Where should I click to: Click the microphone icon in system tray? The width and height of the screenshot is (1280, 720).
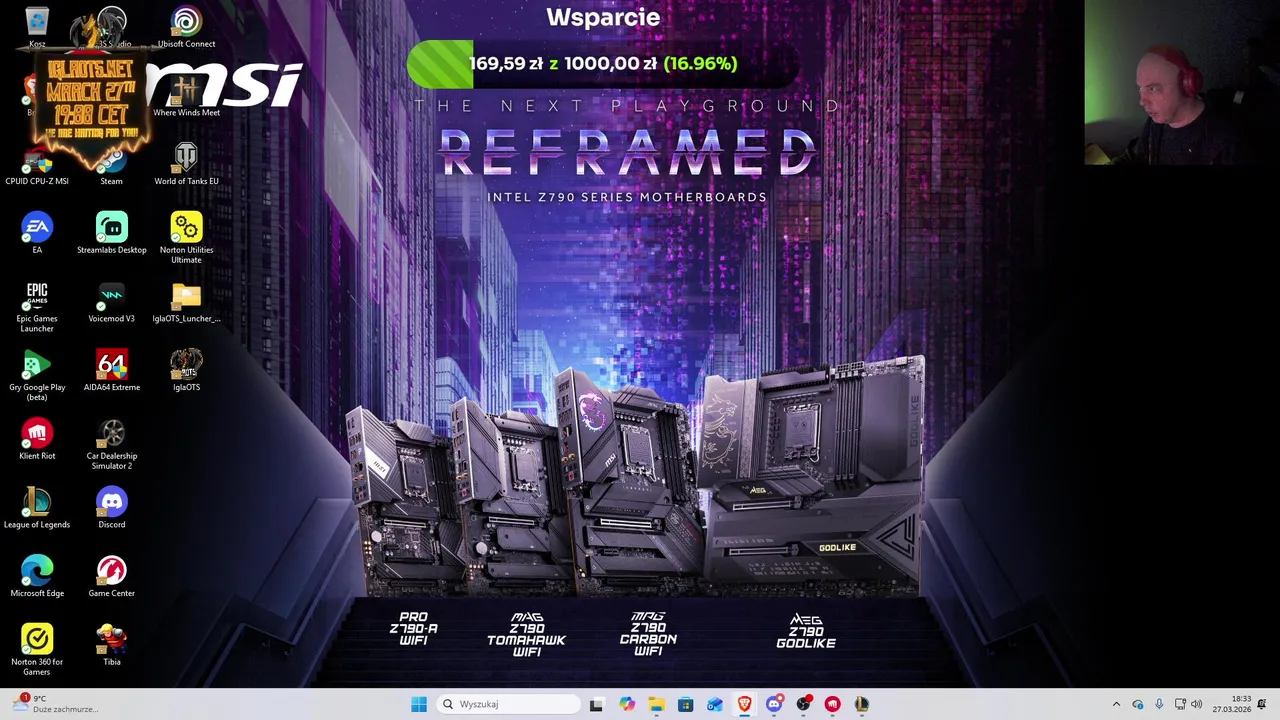pos(1159,704)
